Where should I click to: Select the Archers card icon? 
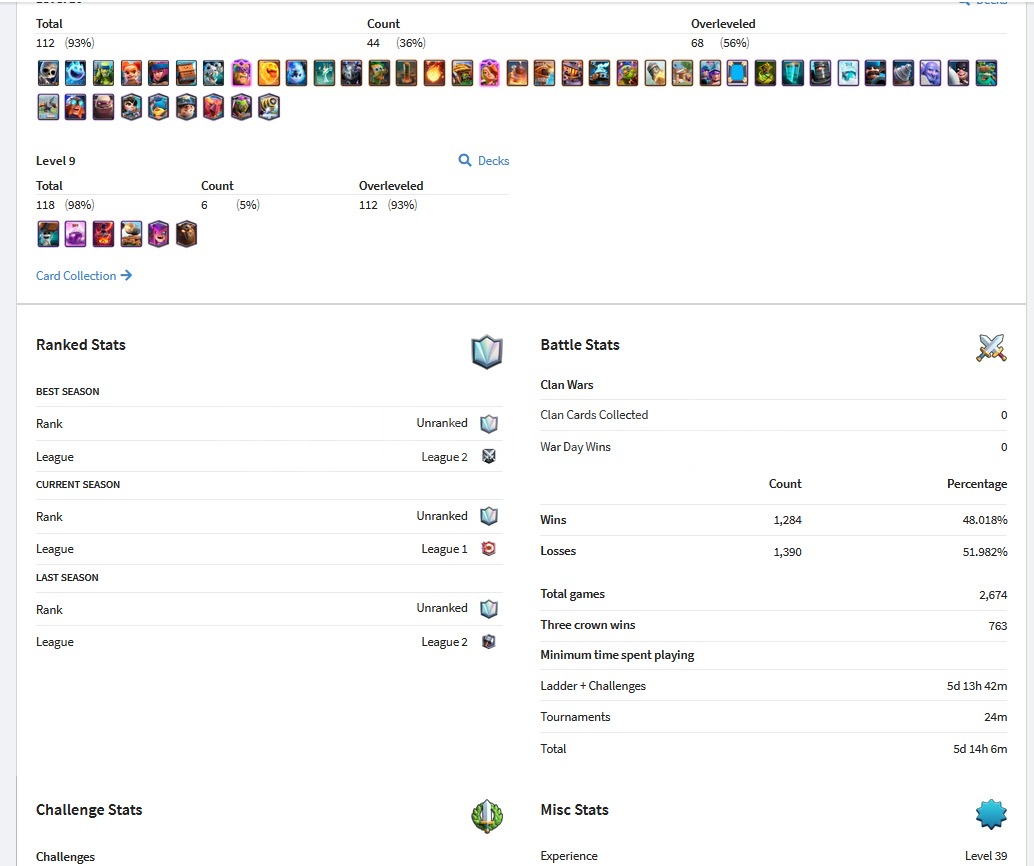pyautogui.click(x=159, y=73)
